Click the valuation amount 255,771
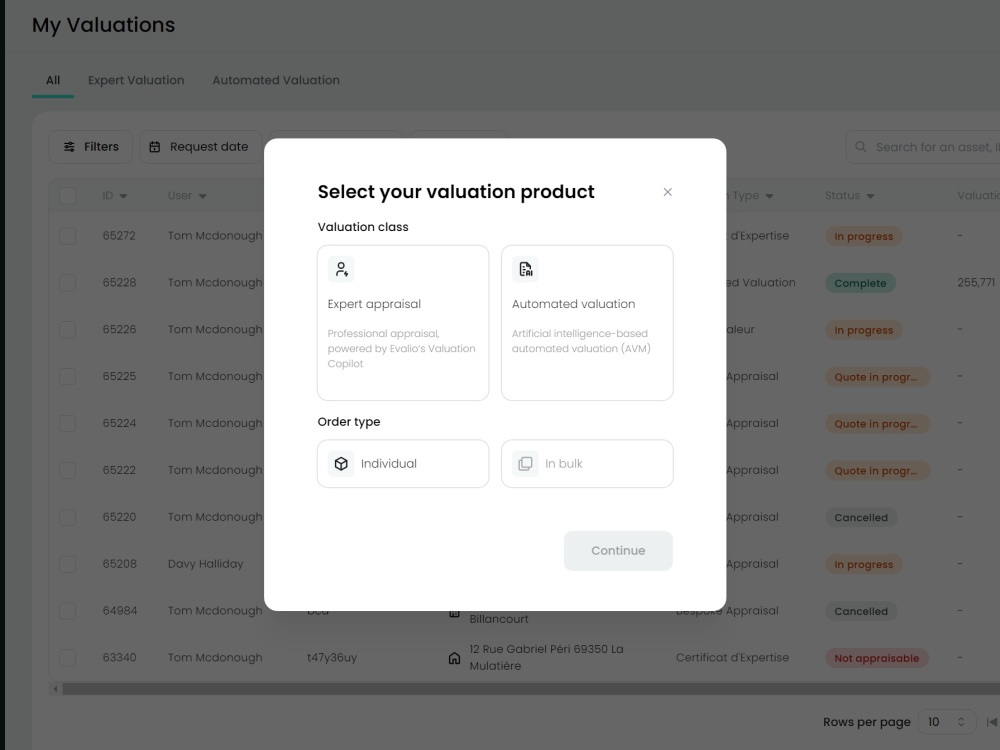1000x750 pixels. coord(976,283)
